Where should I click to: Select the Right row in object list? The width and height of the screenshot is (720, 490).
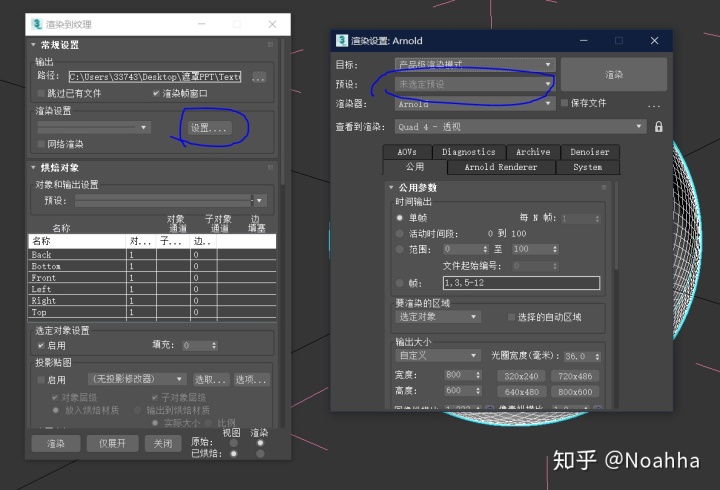tap(152, 301)
